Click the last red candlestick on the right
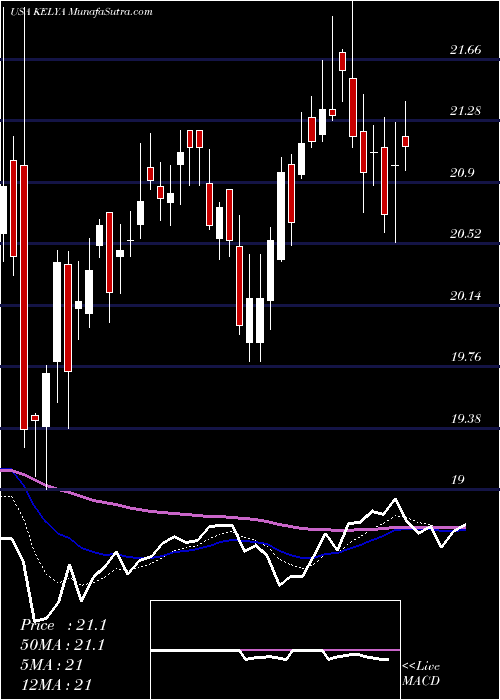The width and height of the screenshot is (500, 700). (405, 142)
